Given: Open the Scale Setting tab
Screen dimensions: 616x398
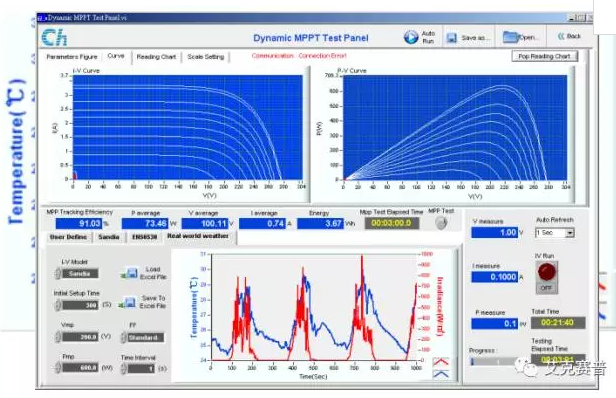Looking at the screenshot, I should 205,57.
